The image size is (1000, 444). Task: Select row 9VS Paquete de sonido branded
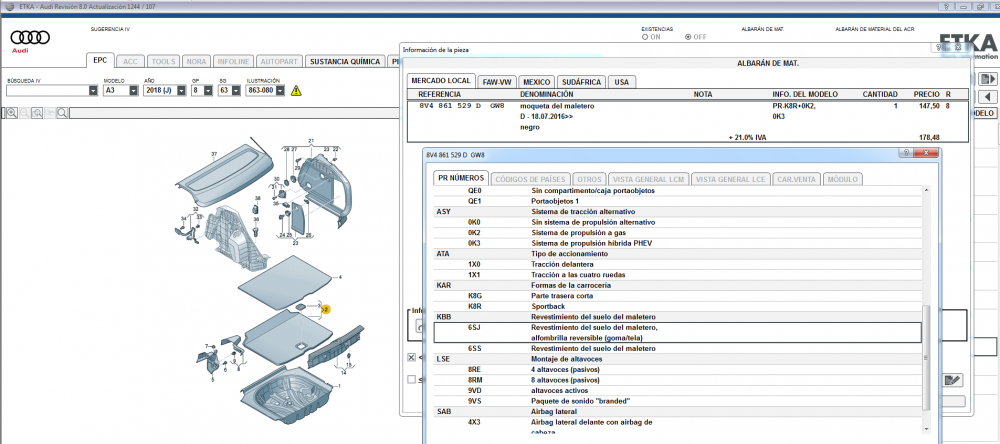[677, 401]
